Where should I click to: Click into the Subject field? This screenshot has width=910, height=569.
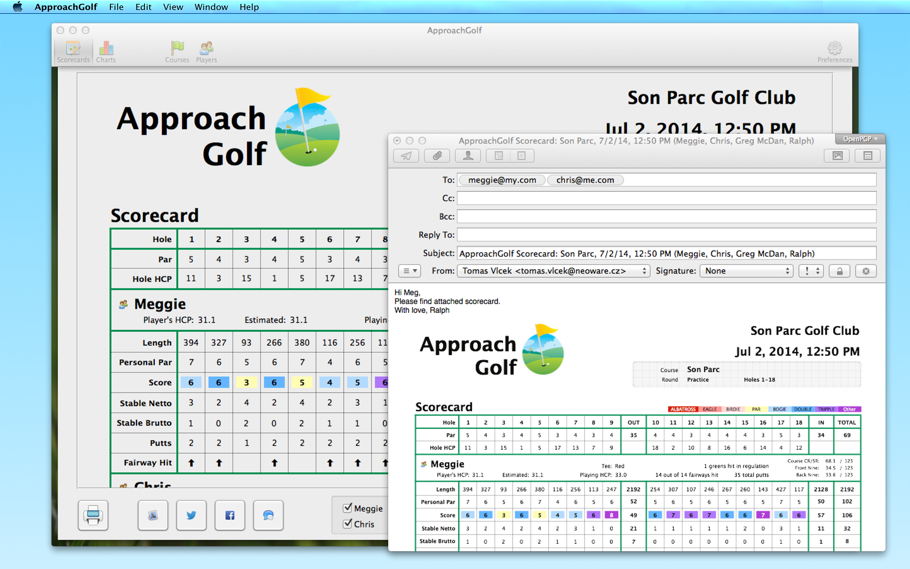pos(666,253)
